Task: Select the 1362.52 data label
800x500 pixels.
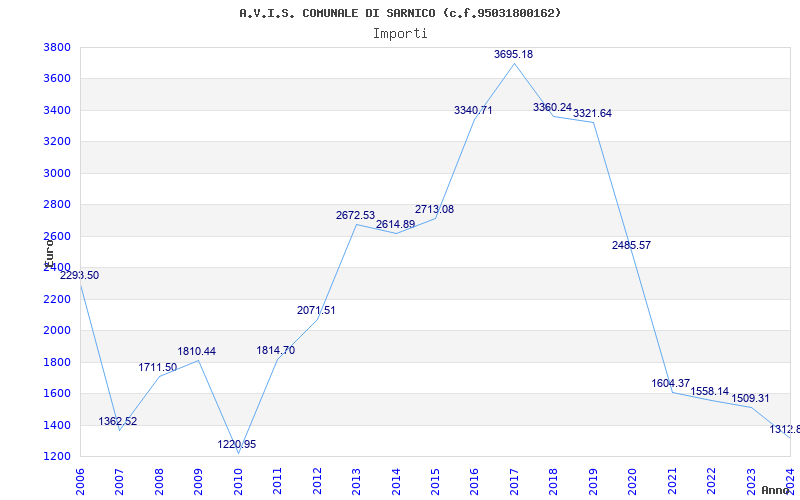Action: pos(118,421)
